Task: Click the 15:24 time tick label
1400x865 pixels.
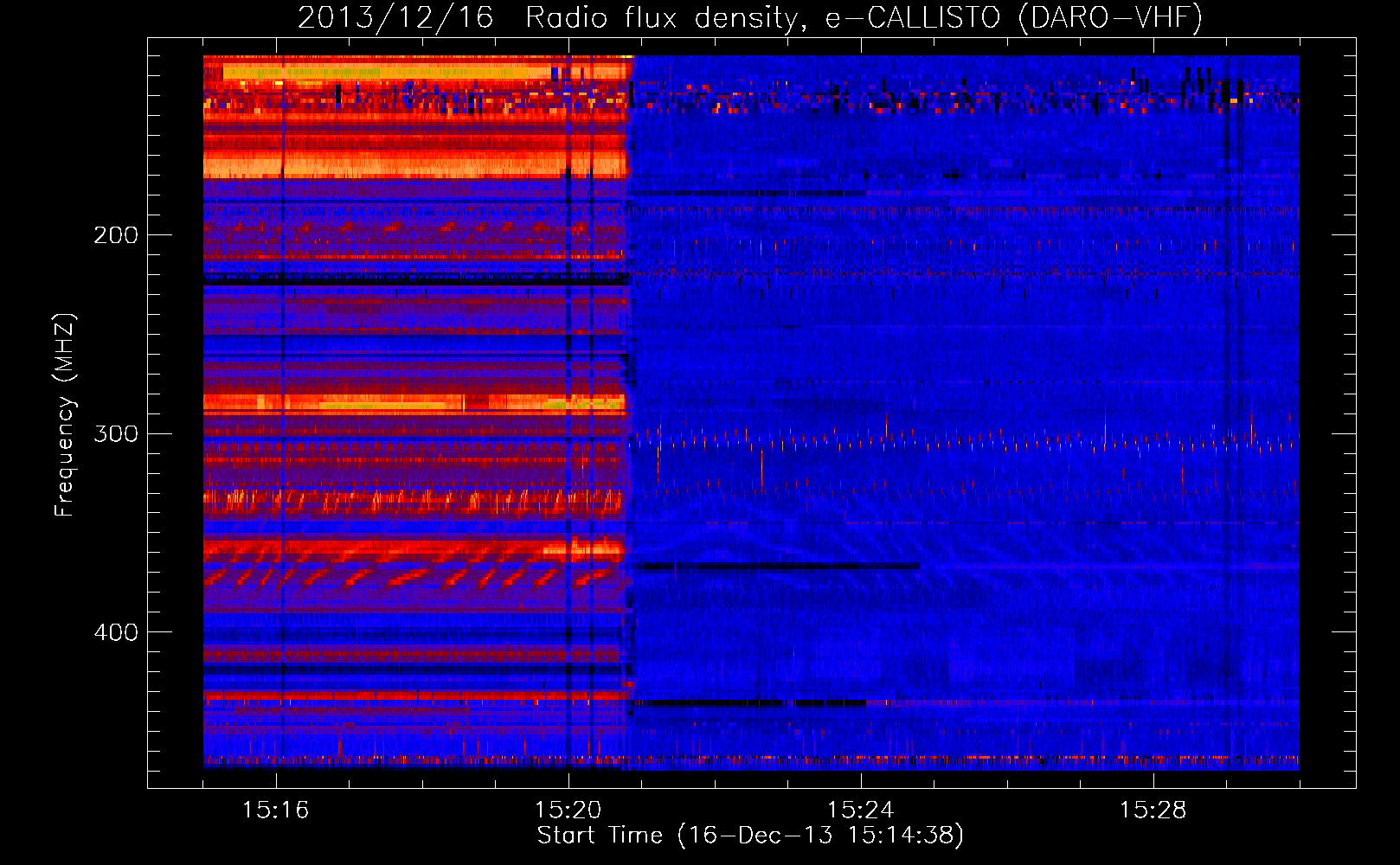Action: (x=860, y=811)
